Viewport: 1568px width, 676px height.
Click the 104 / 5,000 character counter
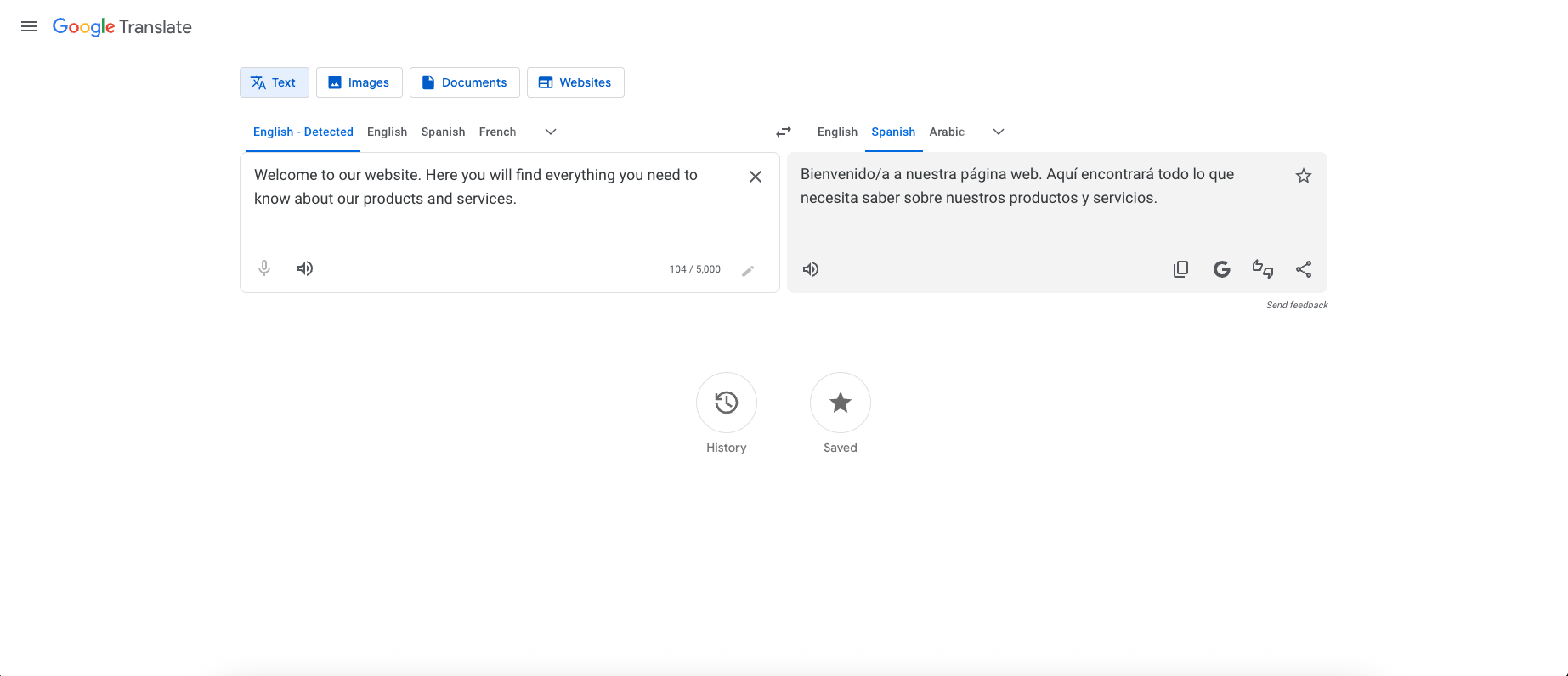pos(695,269)
